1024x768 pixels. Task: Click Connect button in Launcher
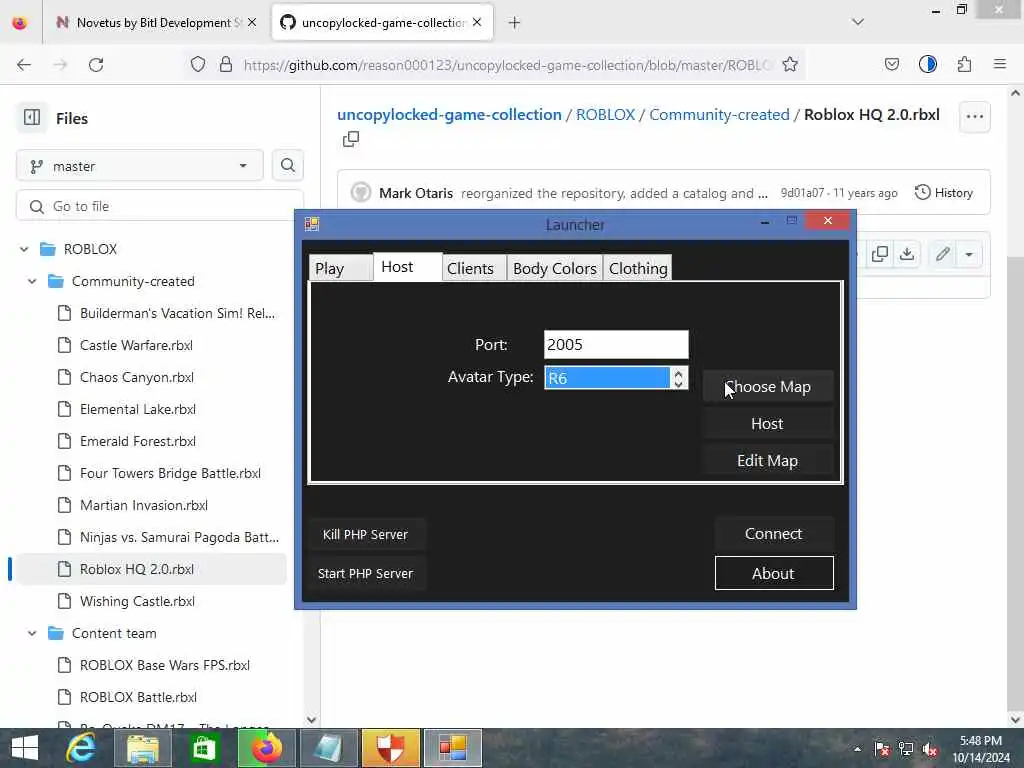point(774,534)
